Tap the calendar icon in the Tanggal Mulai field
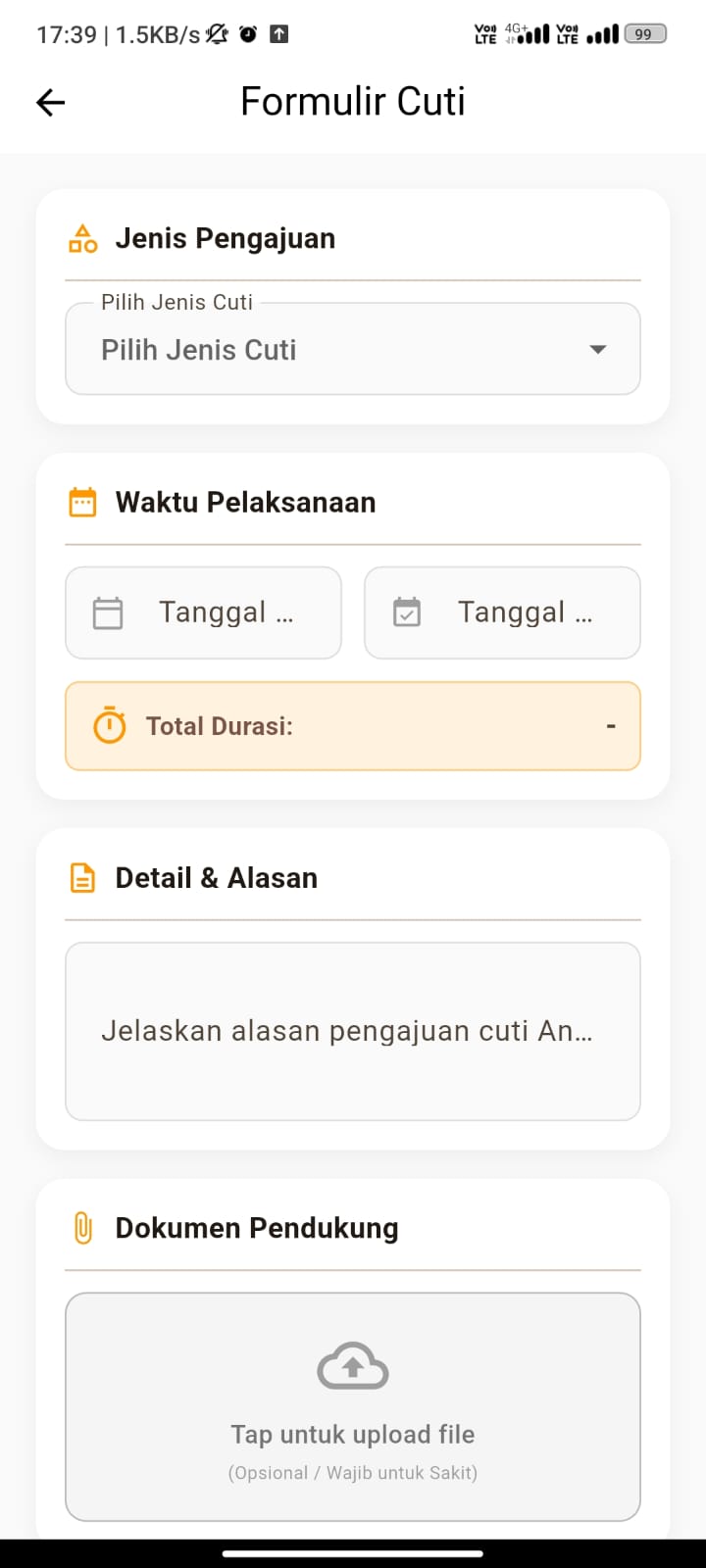 tap(107, 612)
